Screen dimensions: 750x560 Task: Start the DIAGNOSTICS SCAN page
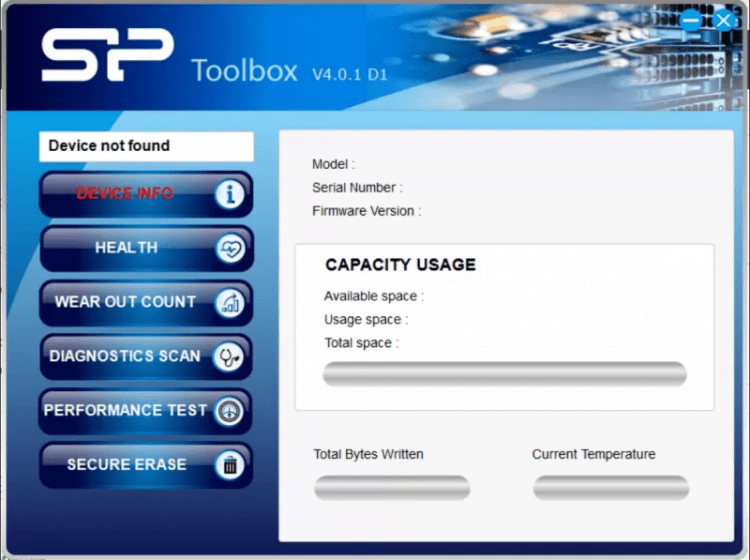coord(146,357)
